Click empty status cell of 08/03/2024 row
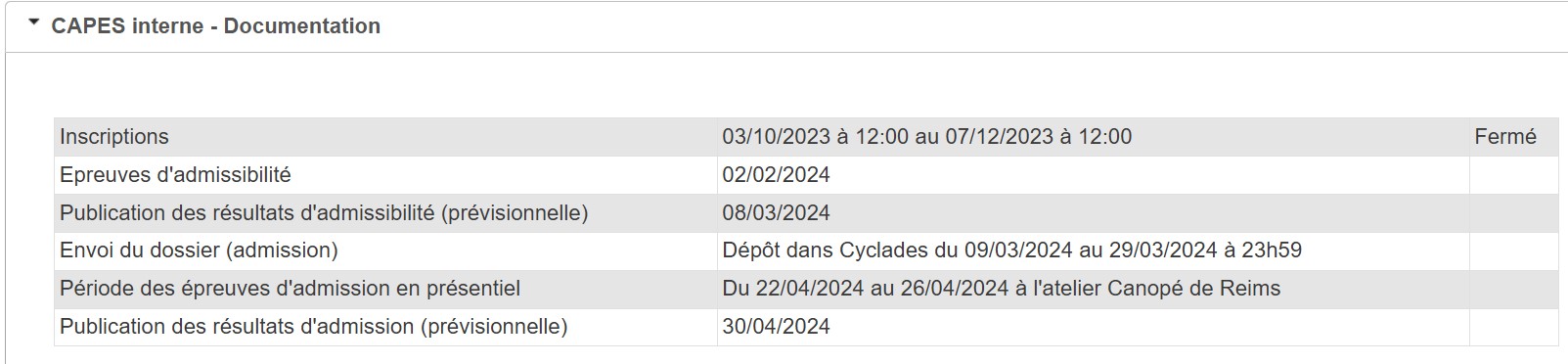Image resolution: width=1568 pixels, height=364 pixels. coord(1513,213)
